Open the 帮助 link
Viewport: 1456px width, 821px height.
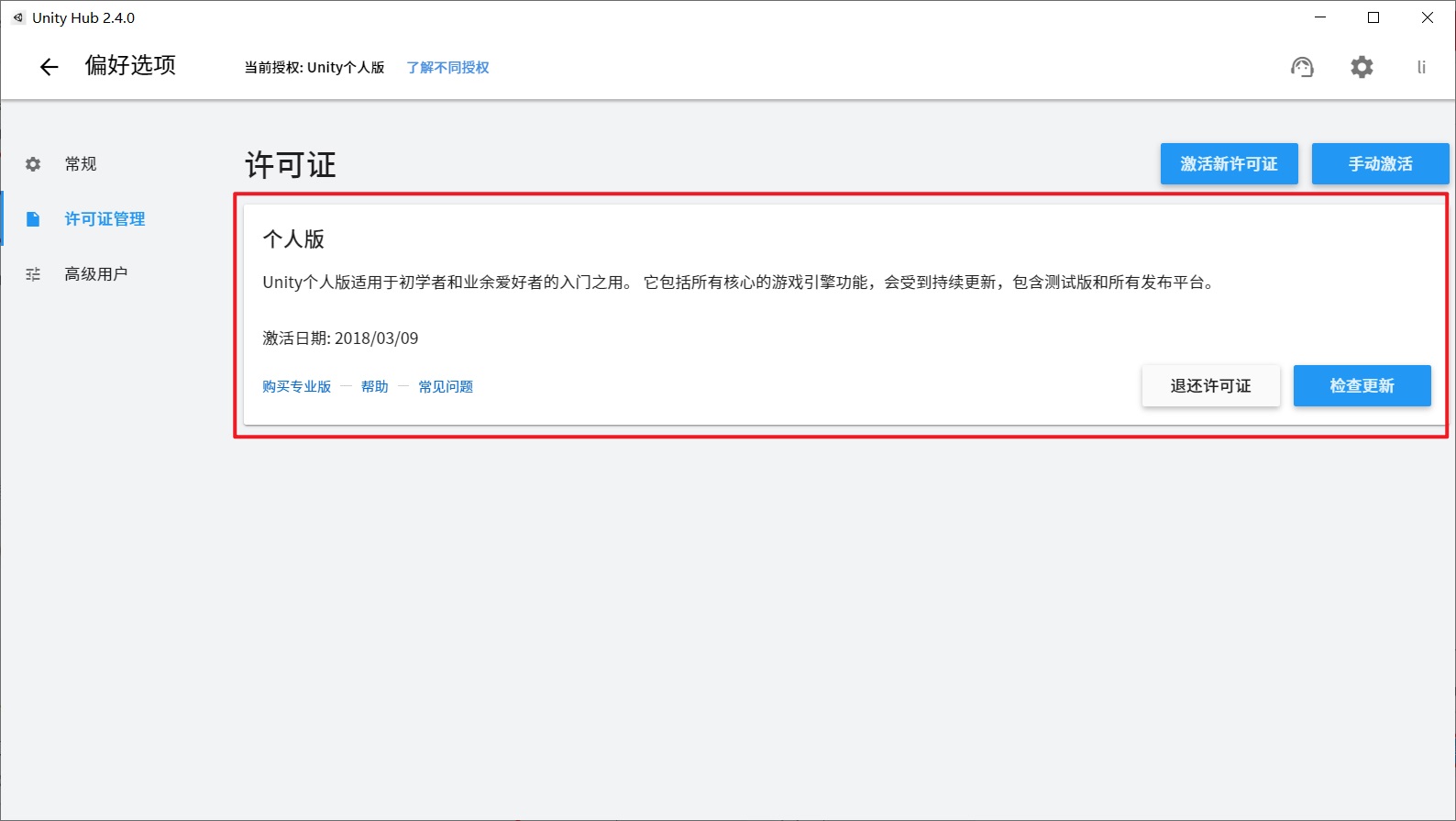pos(374,387)
